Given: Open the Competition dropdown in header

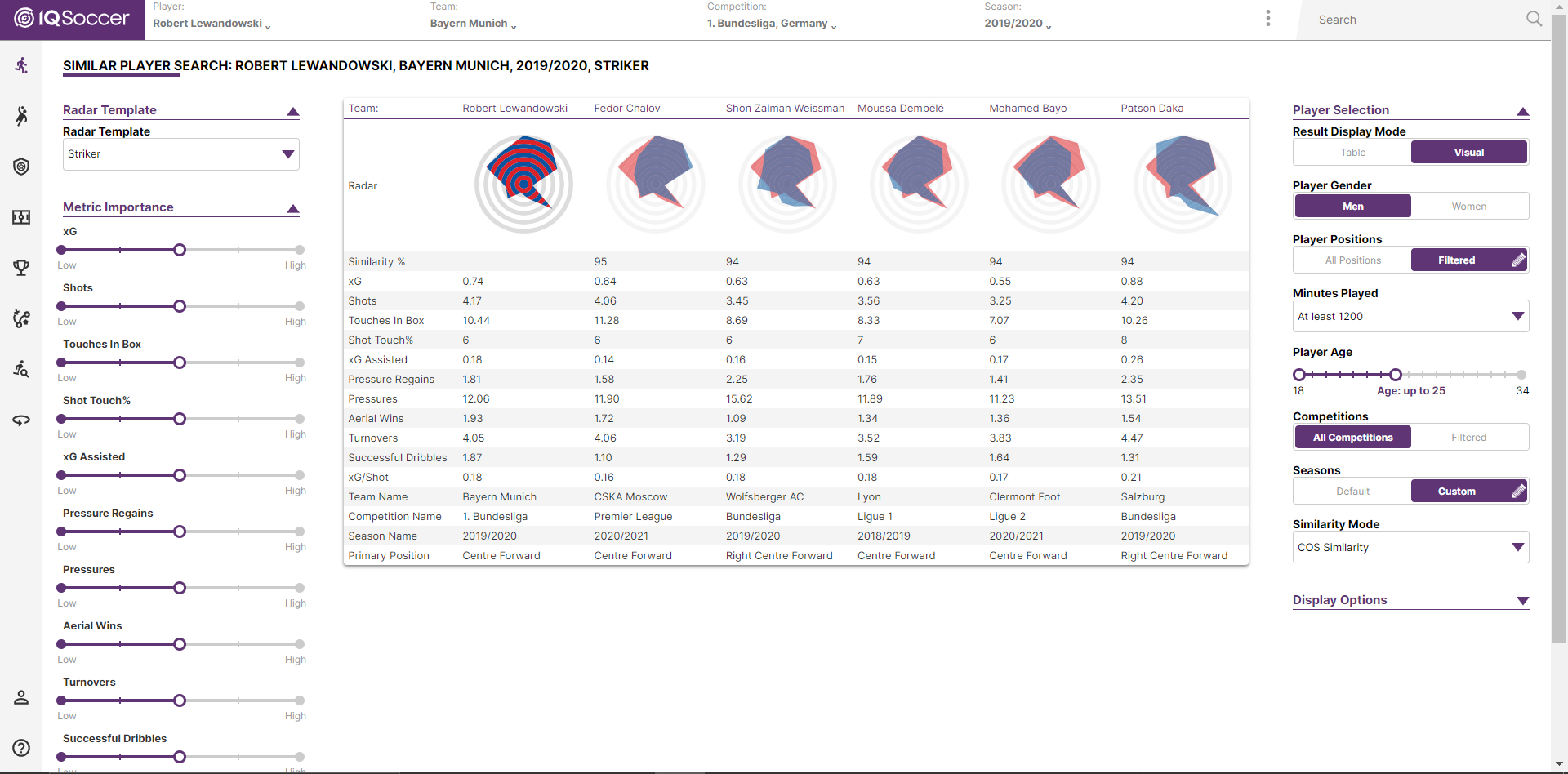Looking at the screenshot, I should click(772, 24).
